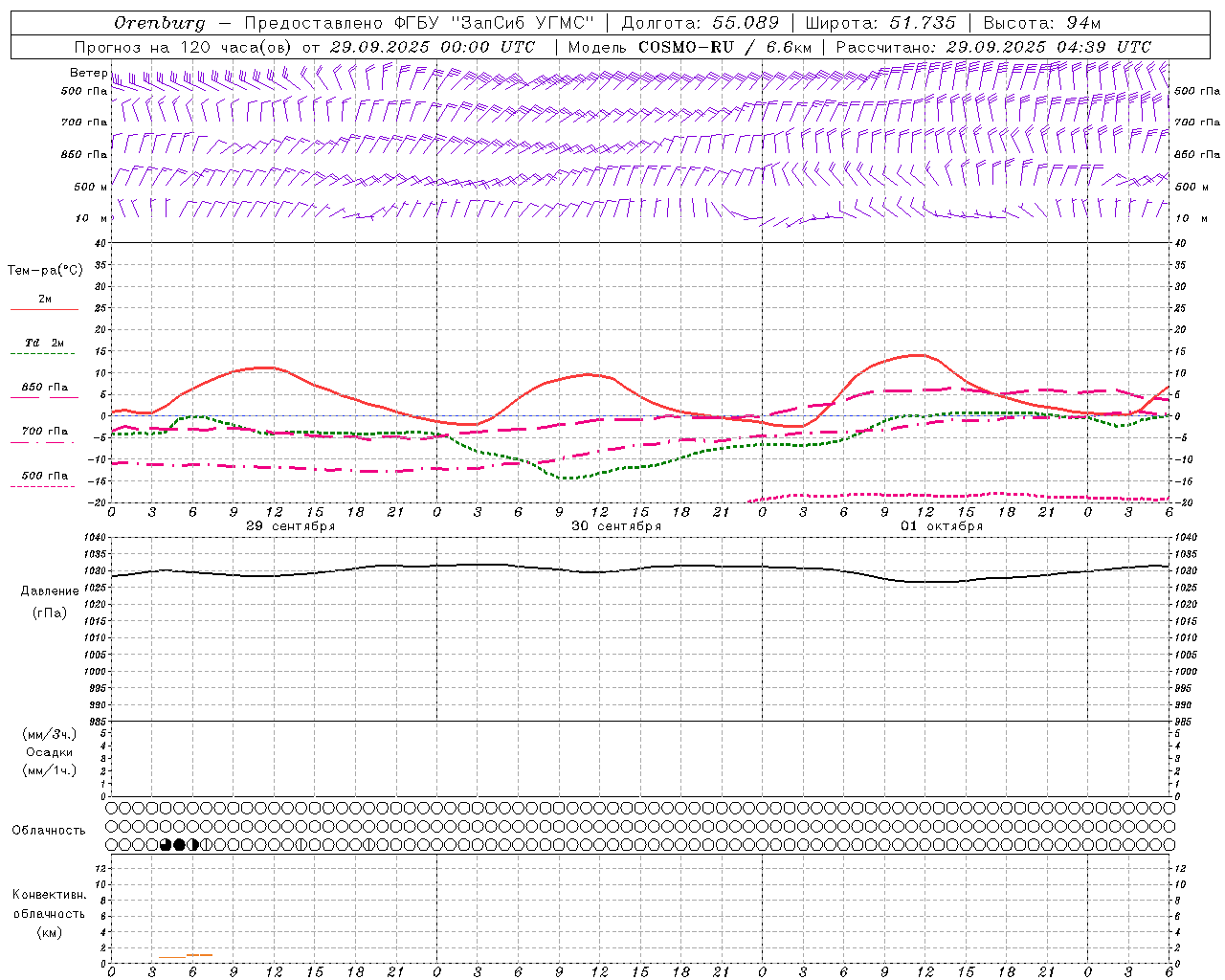Select the "Модель COSMO-RU / 6.6км" text
Image resolution: width=1225 pixels, height=980 pixels.
coord(689,47)
